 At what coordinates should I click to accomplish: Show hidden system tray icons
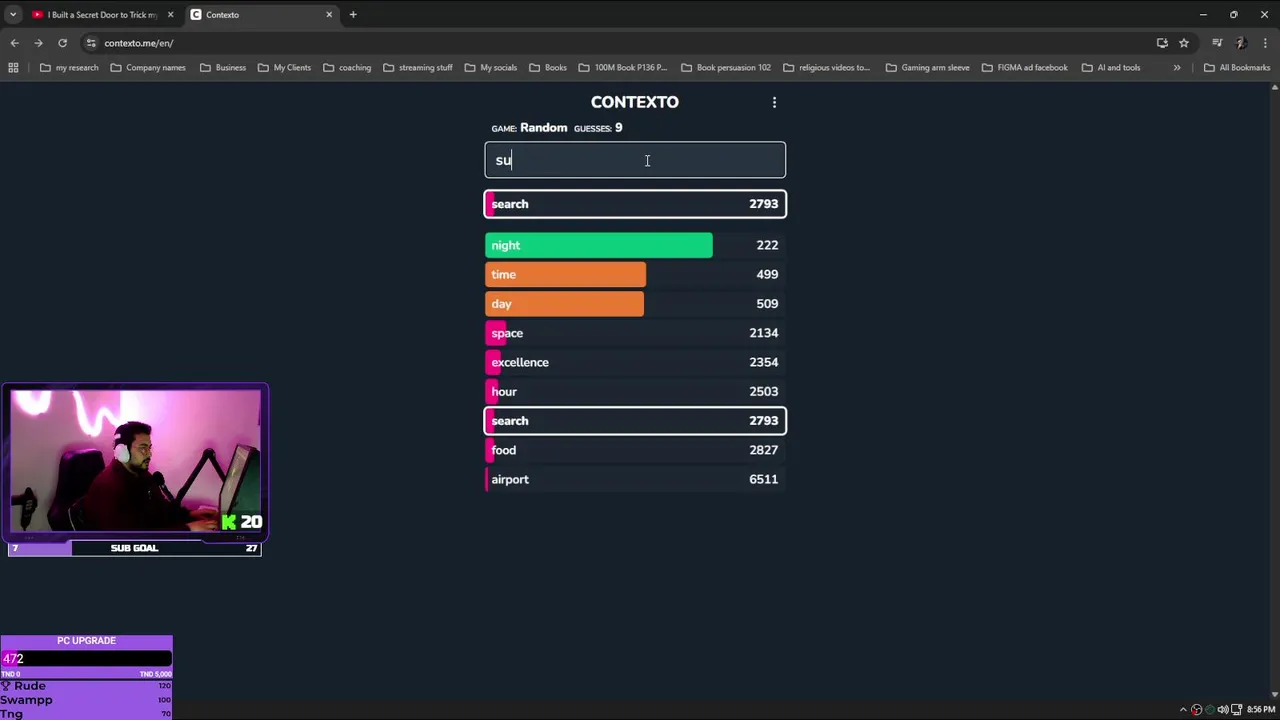pos(1183,710)
